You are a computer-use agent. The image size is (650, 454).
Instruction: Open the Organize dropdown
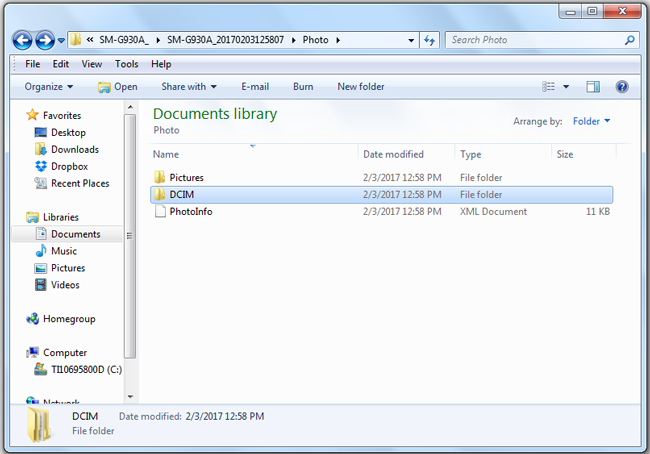pyautogui.click(x=49, y=87)
